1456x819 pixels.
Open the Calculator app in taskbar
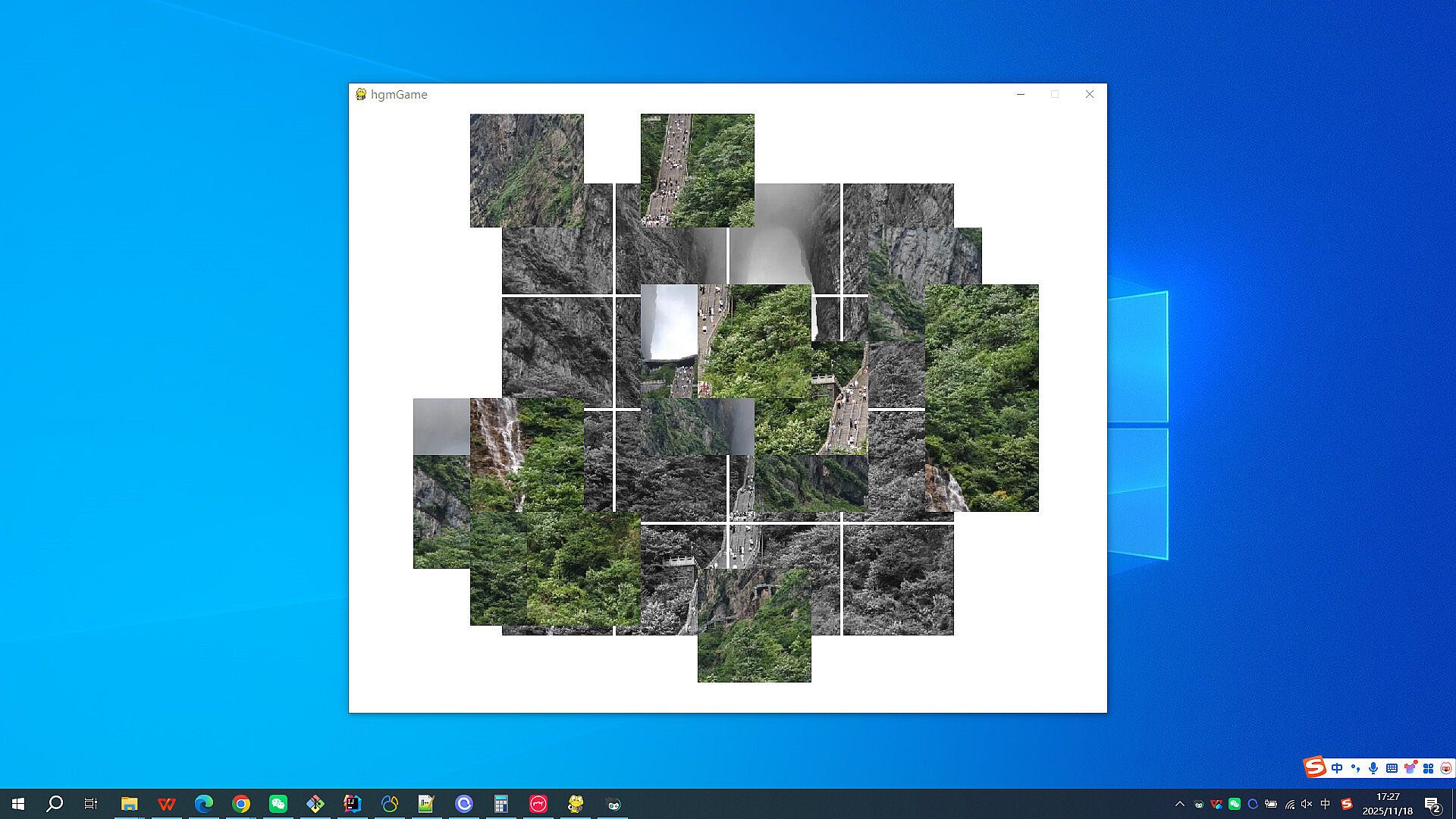click(x=501, y=804)
